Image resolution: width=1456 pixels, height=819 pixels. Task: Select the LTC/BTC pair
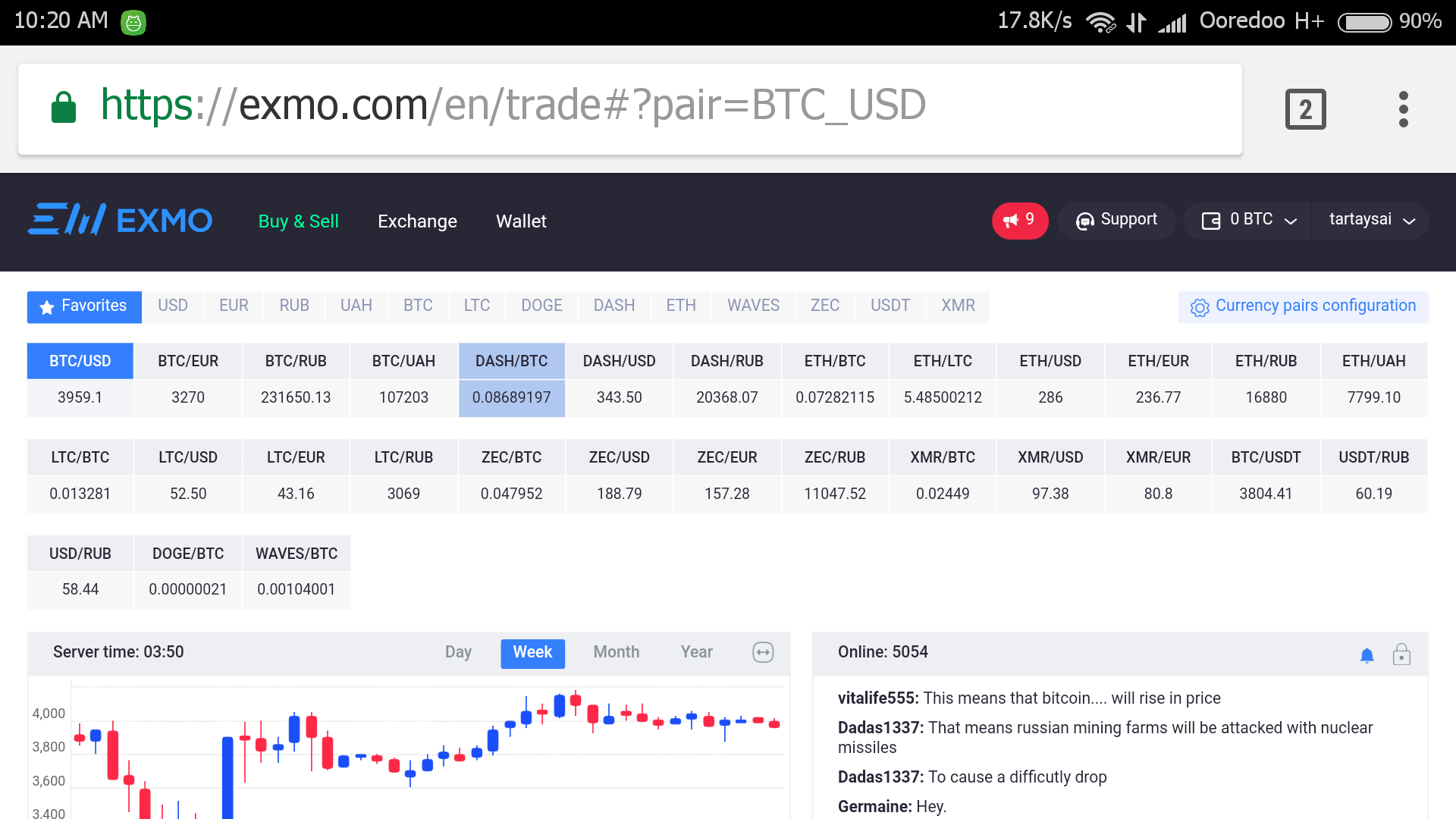80,475
